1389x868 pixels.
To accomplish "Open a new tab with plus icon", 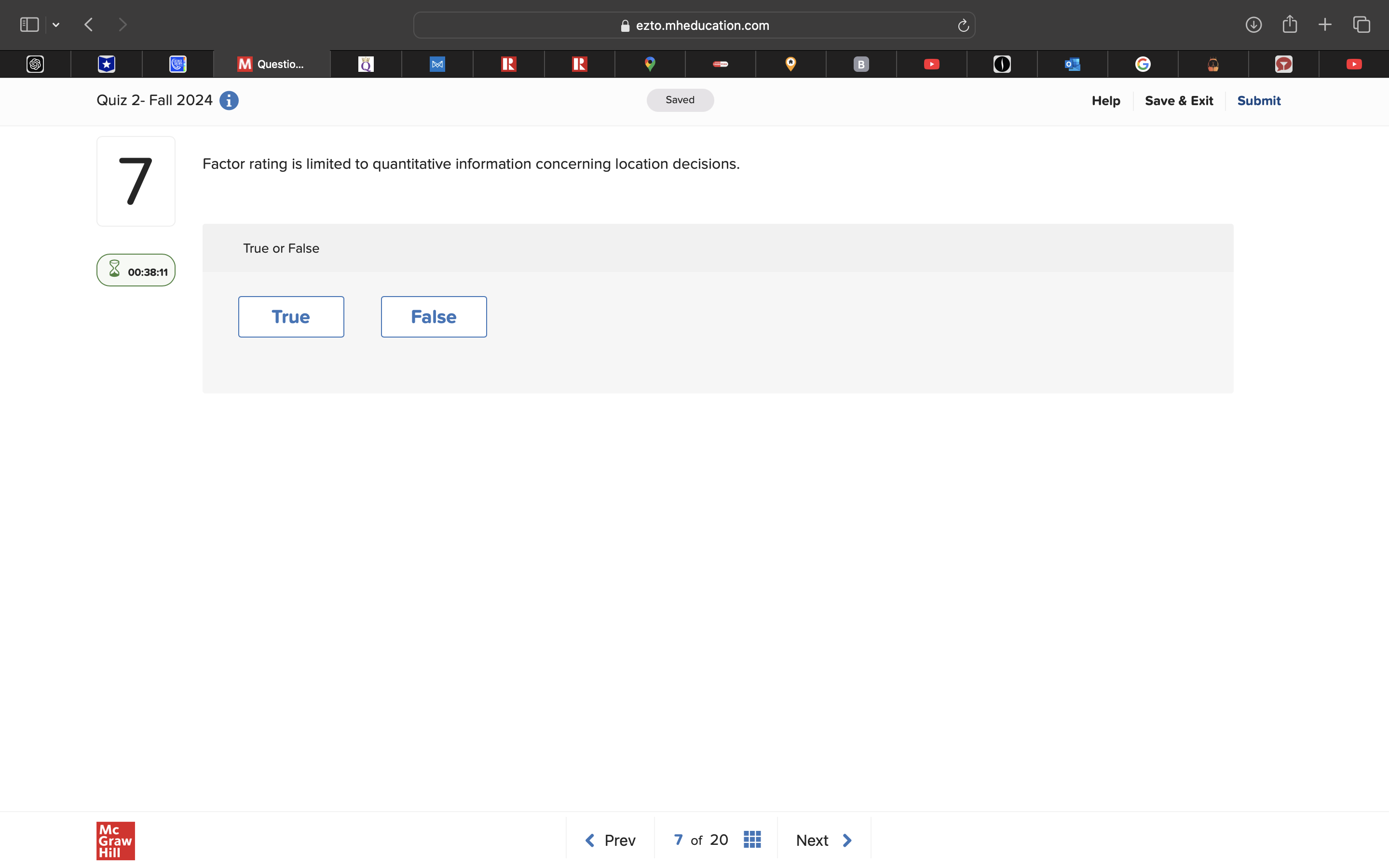I will [x=1325, y=25].
